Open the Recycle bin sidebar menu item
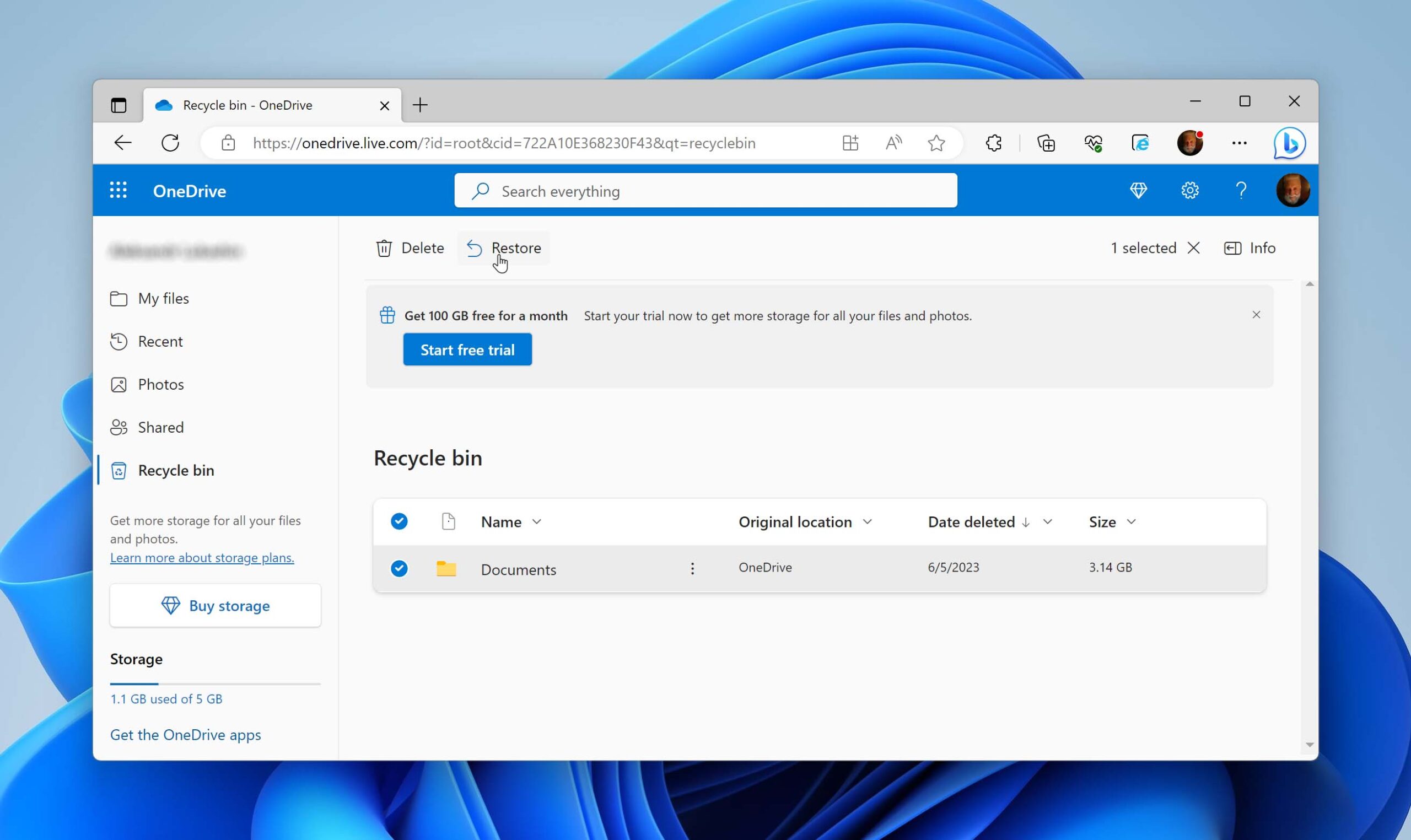Viewport: 1411px width, 840px height. (175, 469)
